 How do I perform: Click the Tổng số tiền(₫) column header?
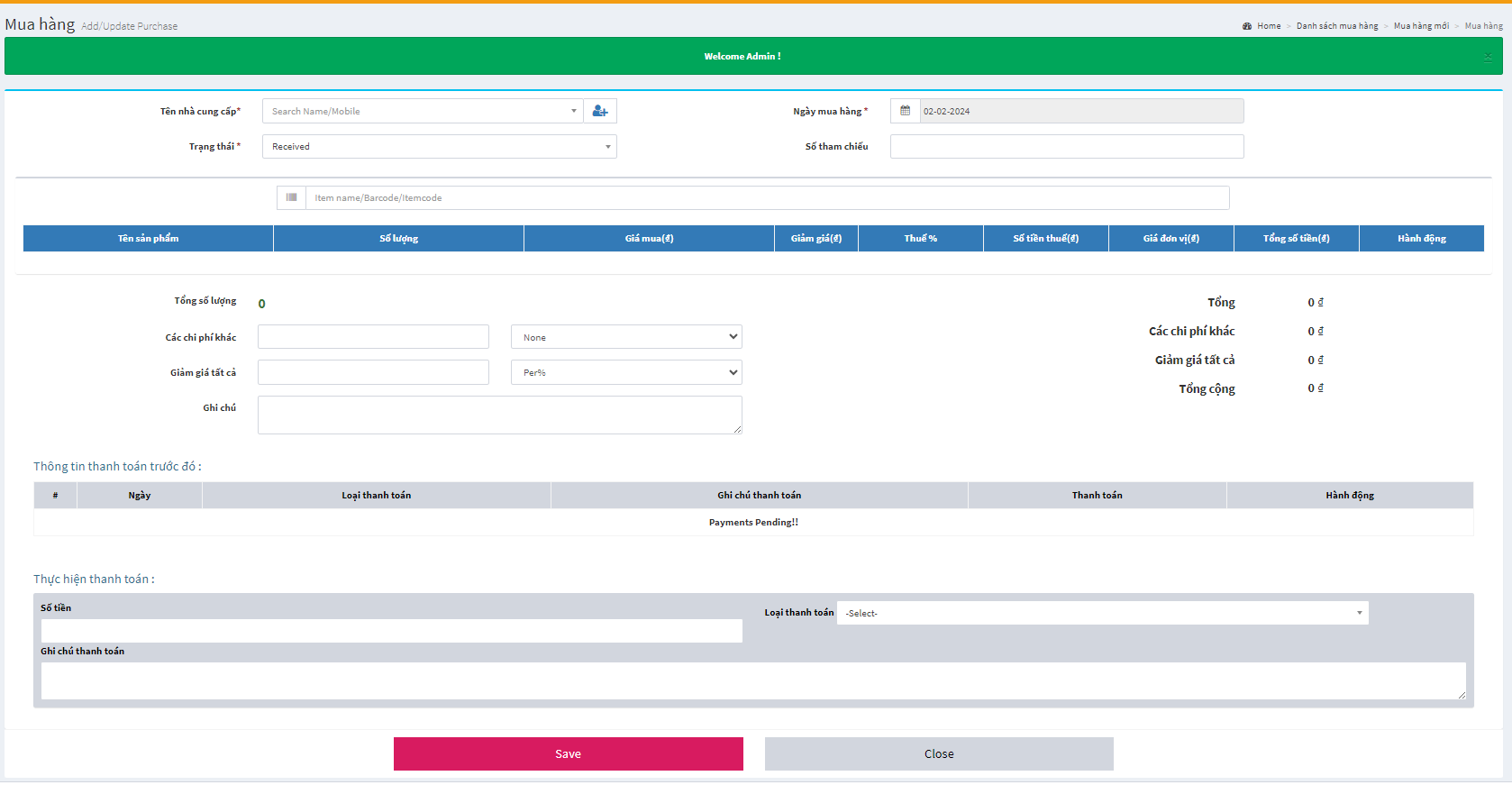coord(1297,238)
